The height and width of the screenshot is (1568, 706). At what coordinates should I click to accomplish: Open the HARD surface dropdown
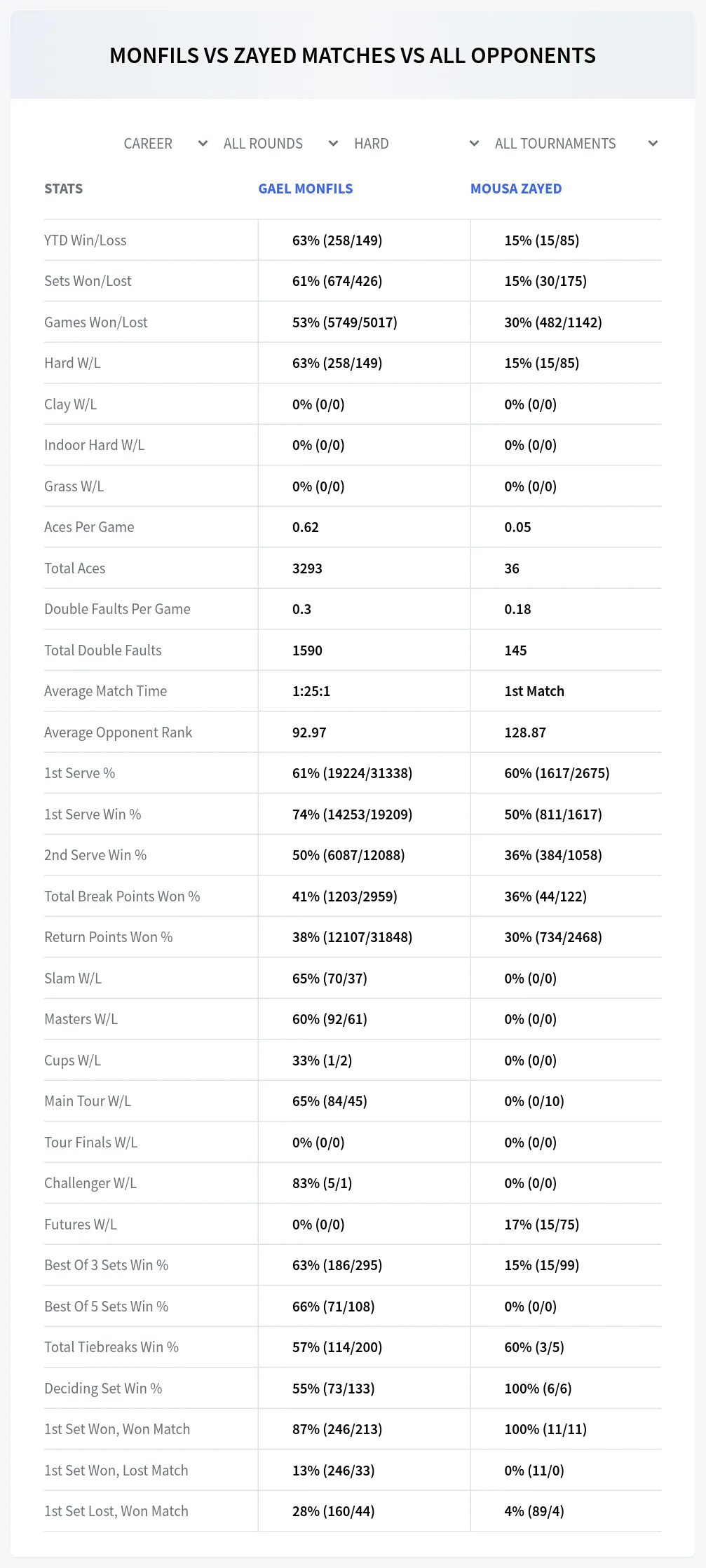click(x=416, y=144)
